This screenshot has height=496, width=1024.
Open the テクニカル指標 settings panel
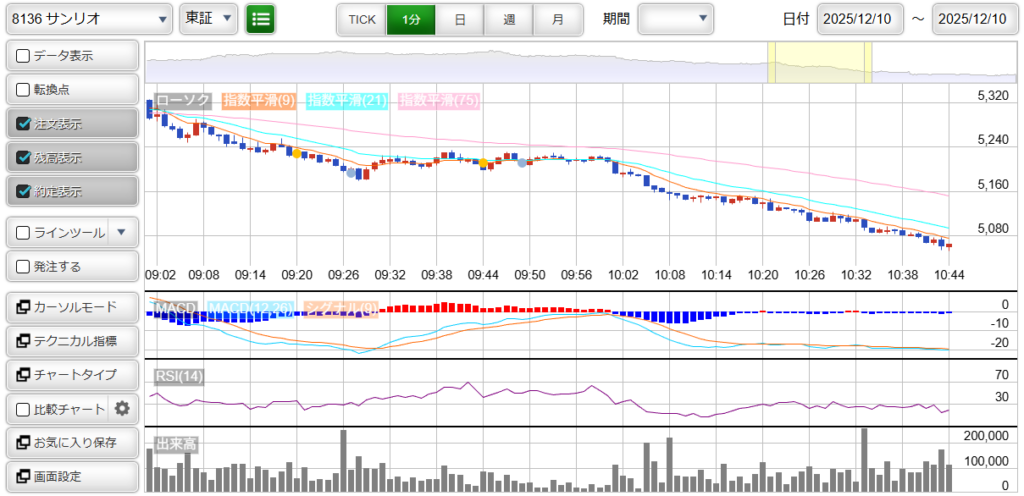click(x=71, y=341)
